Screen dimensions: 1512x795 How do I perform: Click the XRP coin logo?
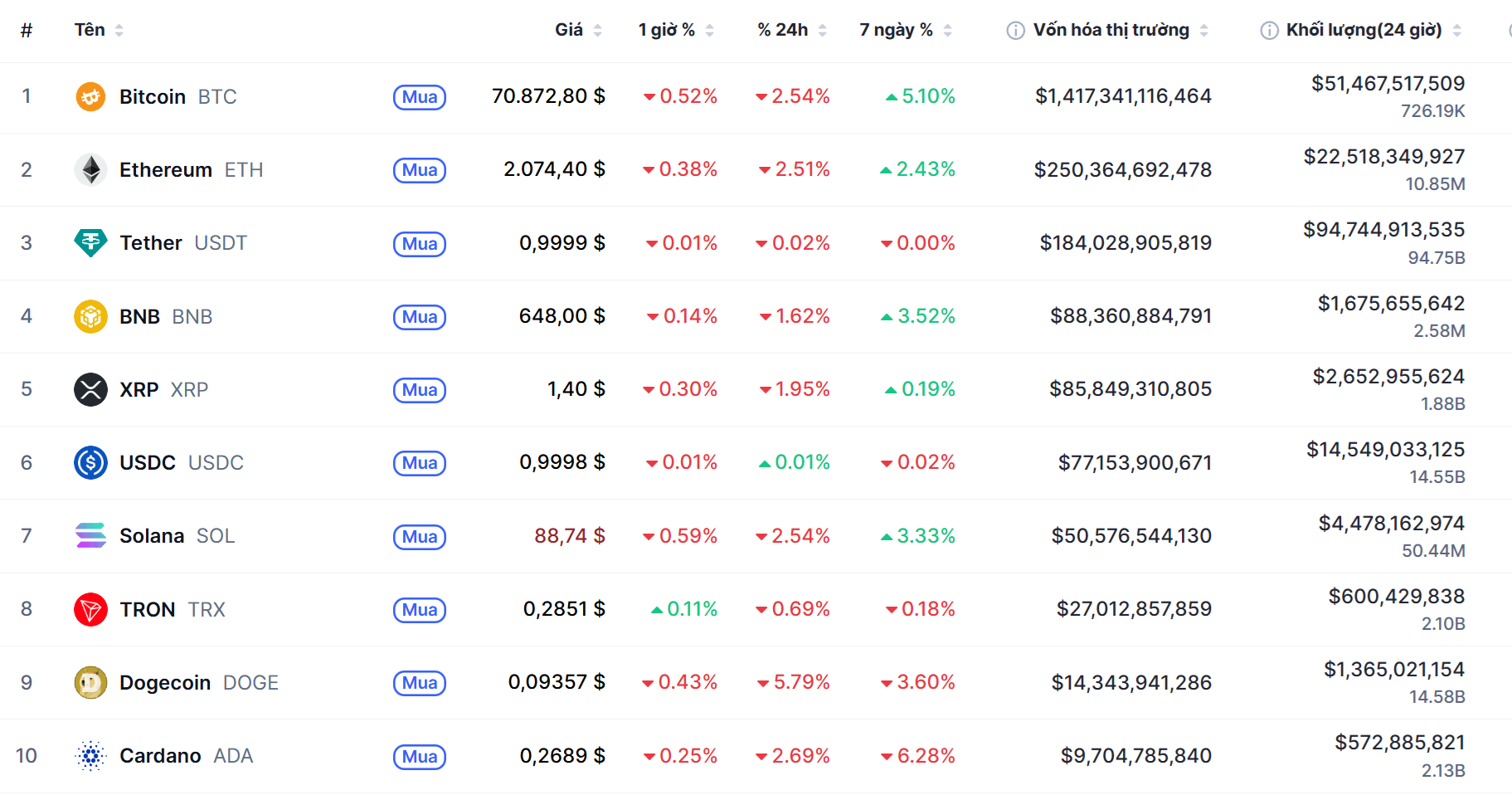click(90, 389)
